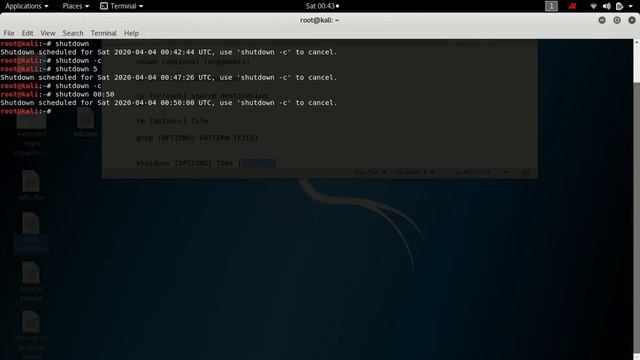
Task: Minimize the root@kali terminal window
Action: click(x=602, y=20)
